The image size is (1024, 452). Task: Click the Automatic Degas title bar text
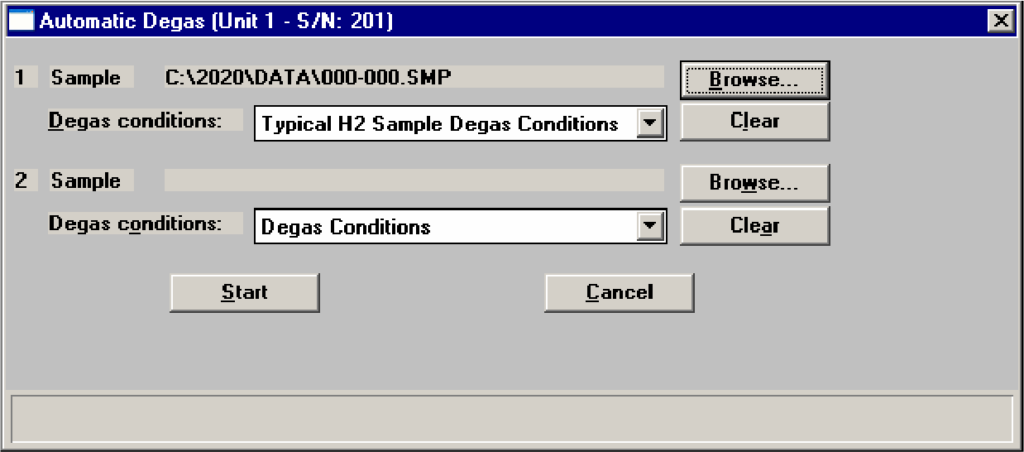215,20
